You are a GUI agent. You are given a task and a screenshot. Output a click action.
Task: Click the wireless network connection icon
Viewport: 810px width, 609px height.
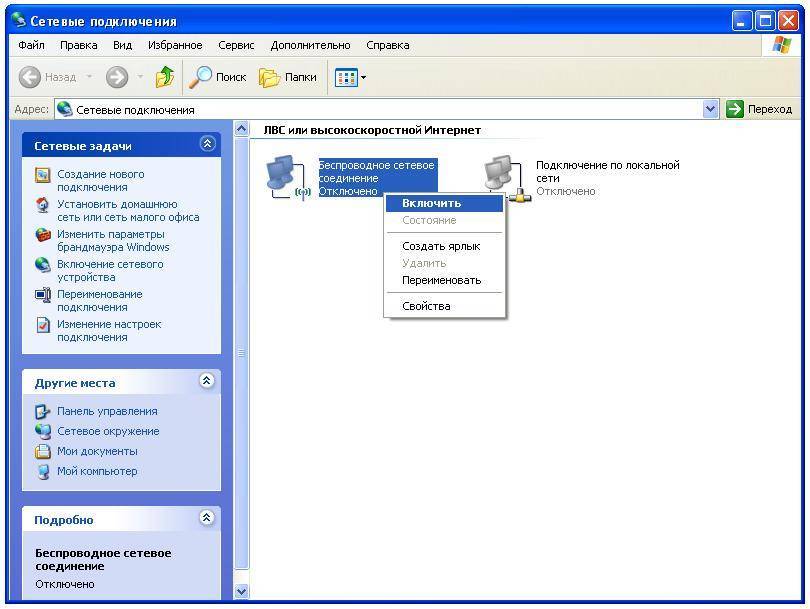[x=288, y=177]
